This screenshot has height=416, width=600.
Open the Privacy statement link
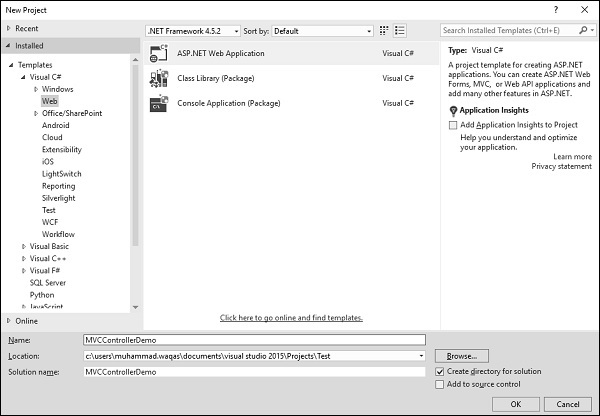pyautogui.click(x=561, y=166)
